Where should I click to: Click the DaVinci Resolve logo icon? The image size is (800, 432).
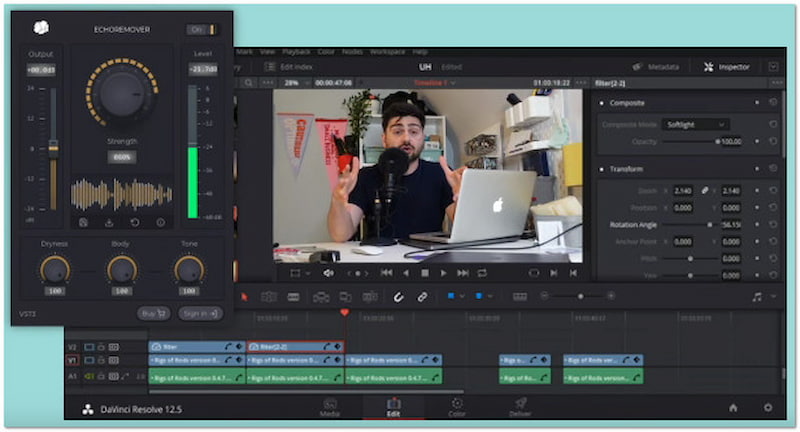[88, 409]
